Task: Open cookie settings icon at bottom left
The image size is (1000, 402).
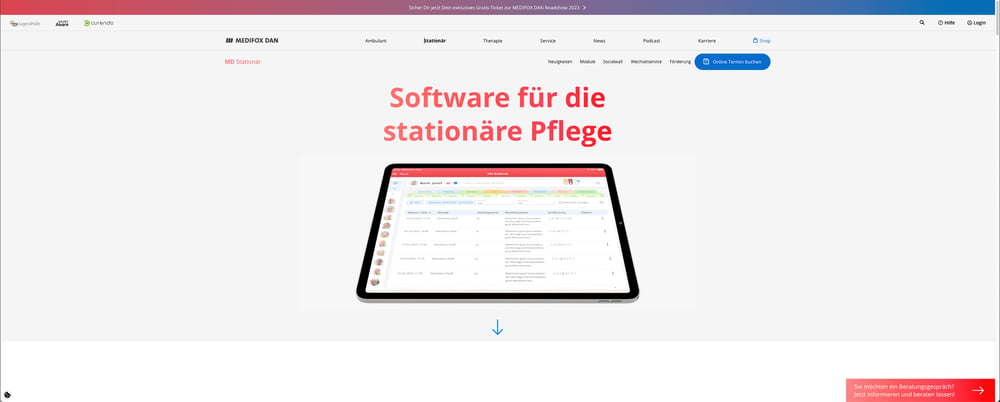Action: click(x=7, y=394)
